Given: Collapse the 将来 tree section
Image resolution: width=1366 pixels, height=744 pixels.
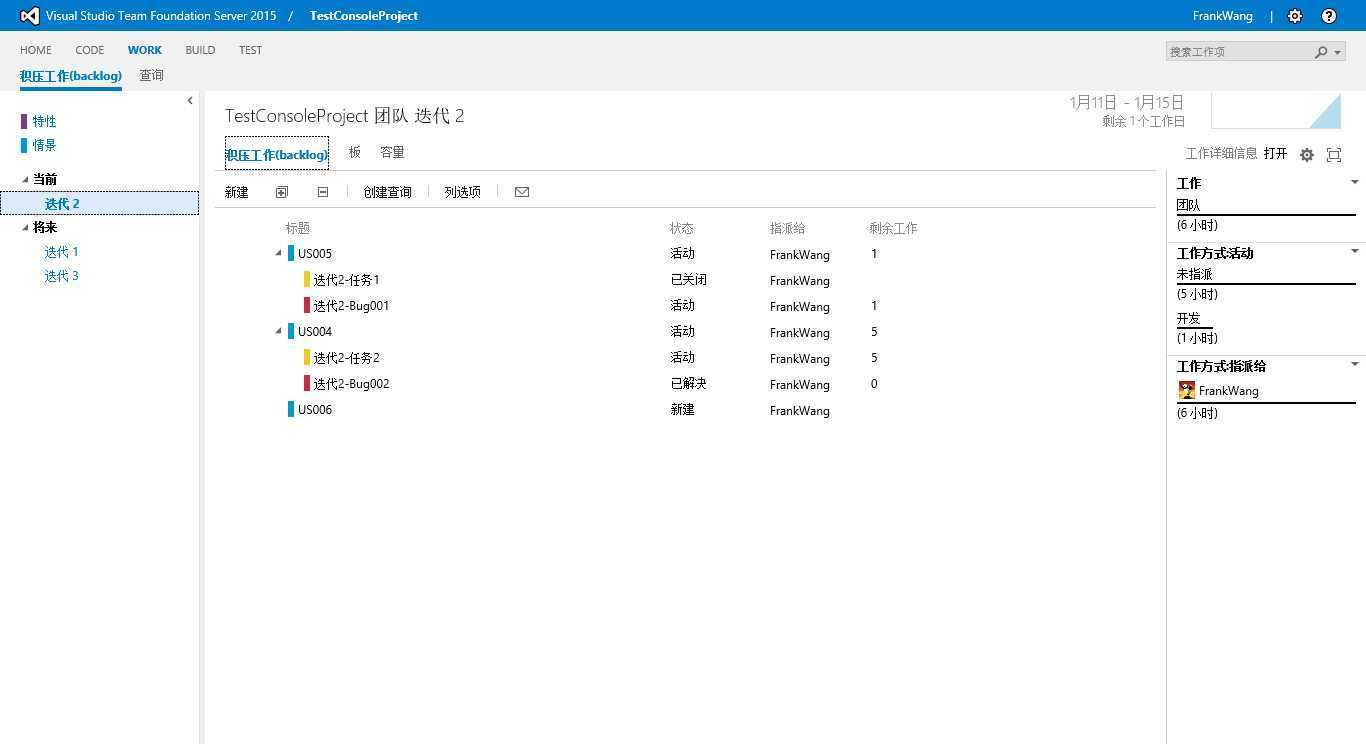Looking at the screenshot, I should click(26, 228).
